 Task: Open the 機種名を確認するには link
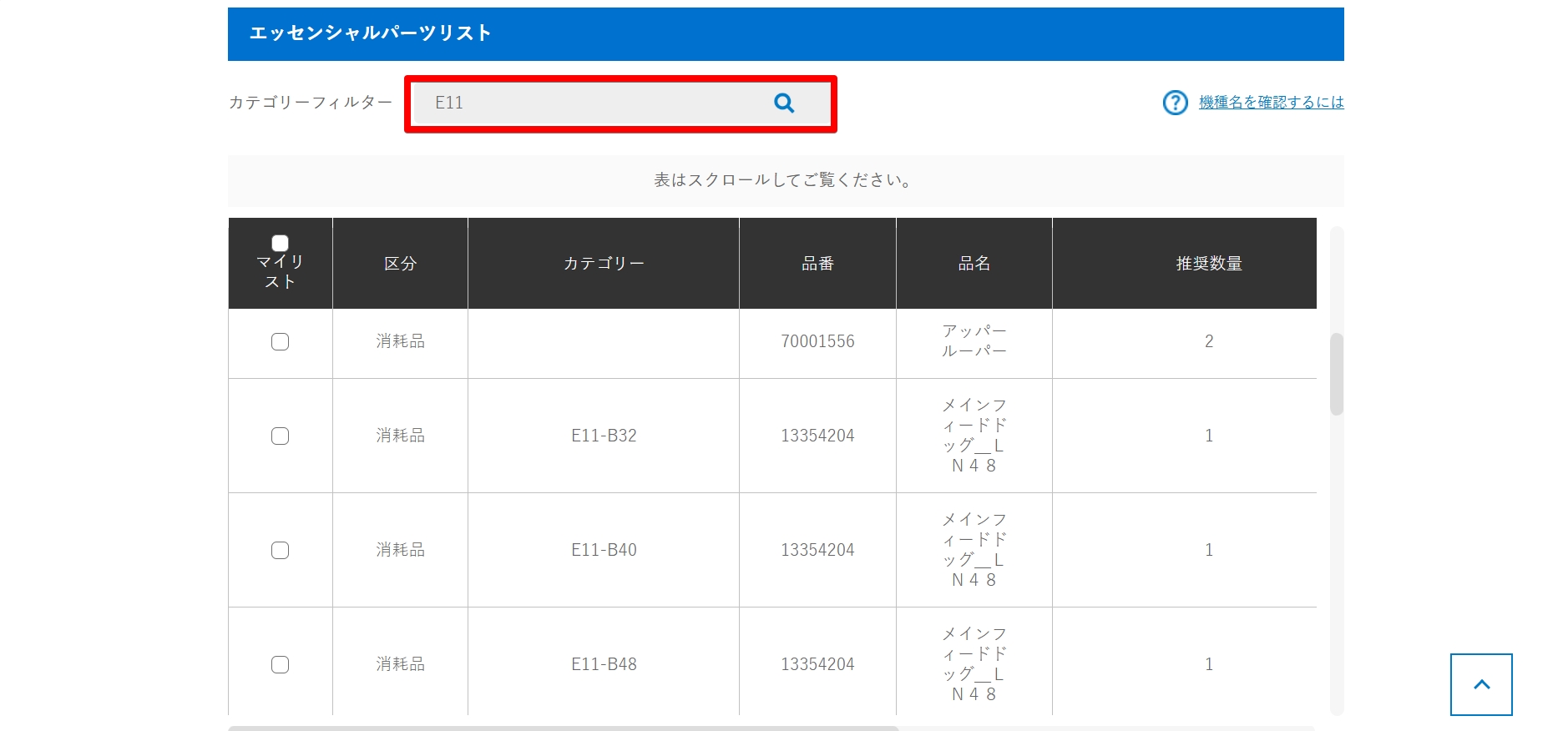(1271, 103)
